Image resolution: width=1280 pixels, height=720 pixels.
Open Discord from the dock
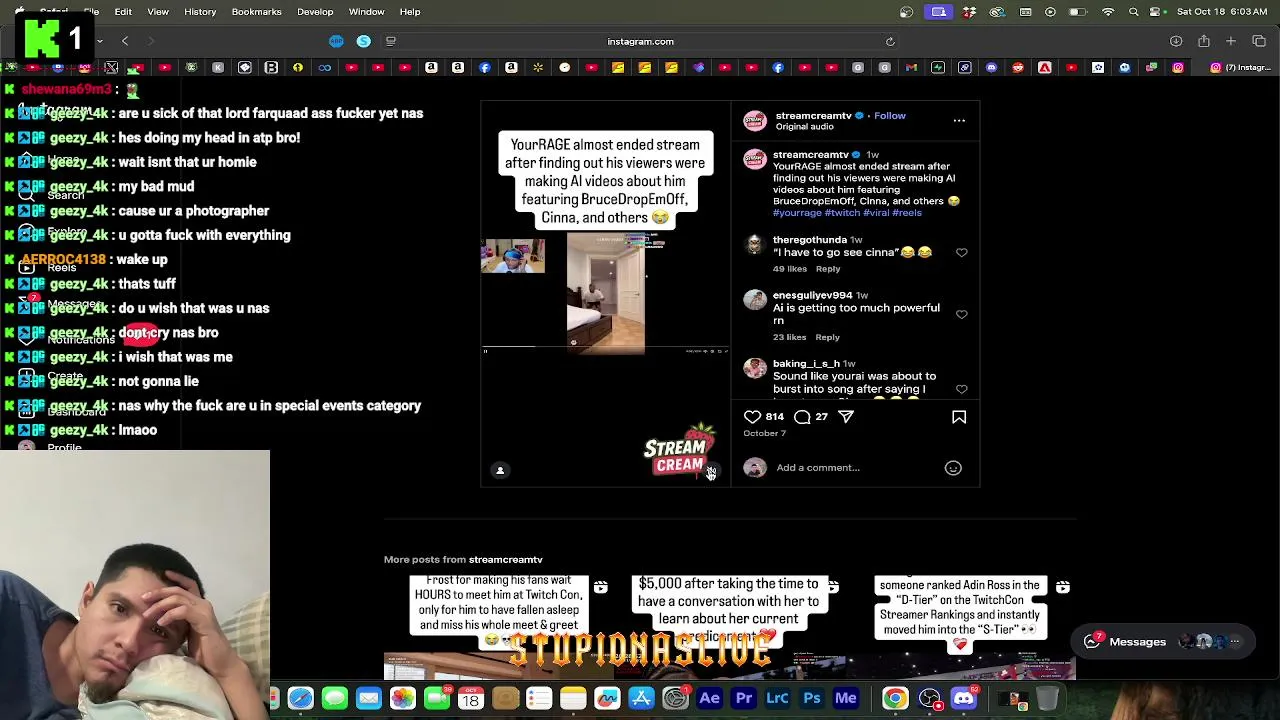[964, 699]
